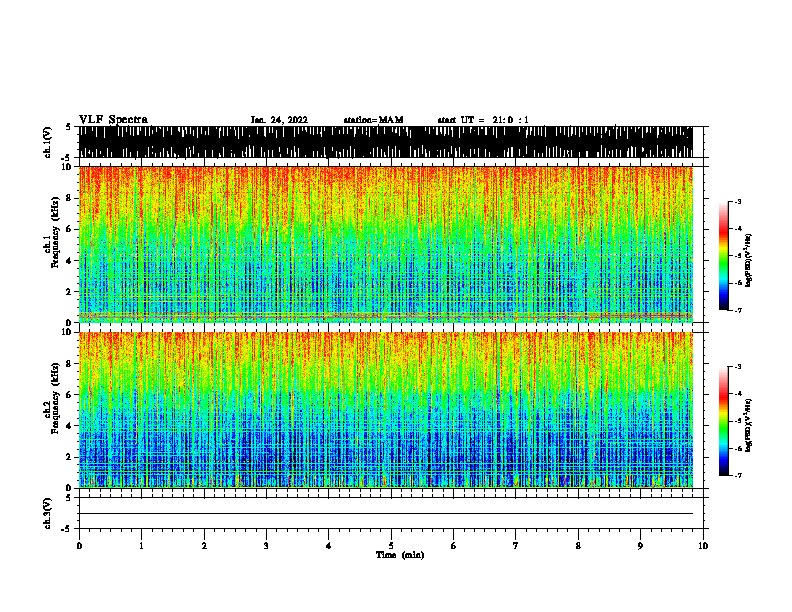Viewport: 792px width, 612px height.
Task: Select the ch.1 voltage waveform panel
Action: [x=386, y=142]
